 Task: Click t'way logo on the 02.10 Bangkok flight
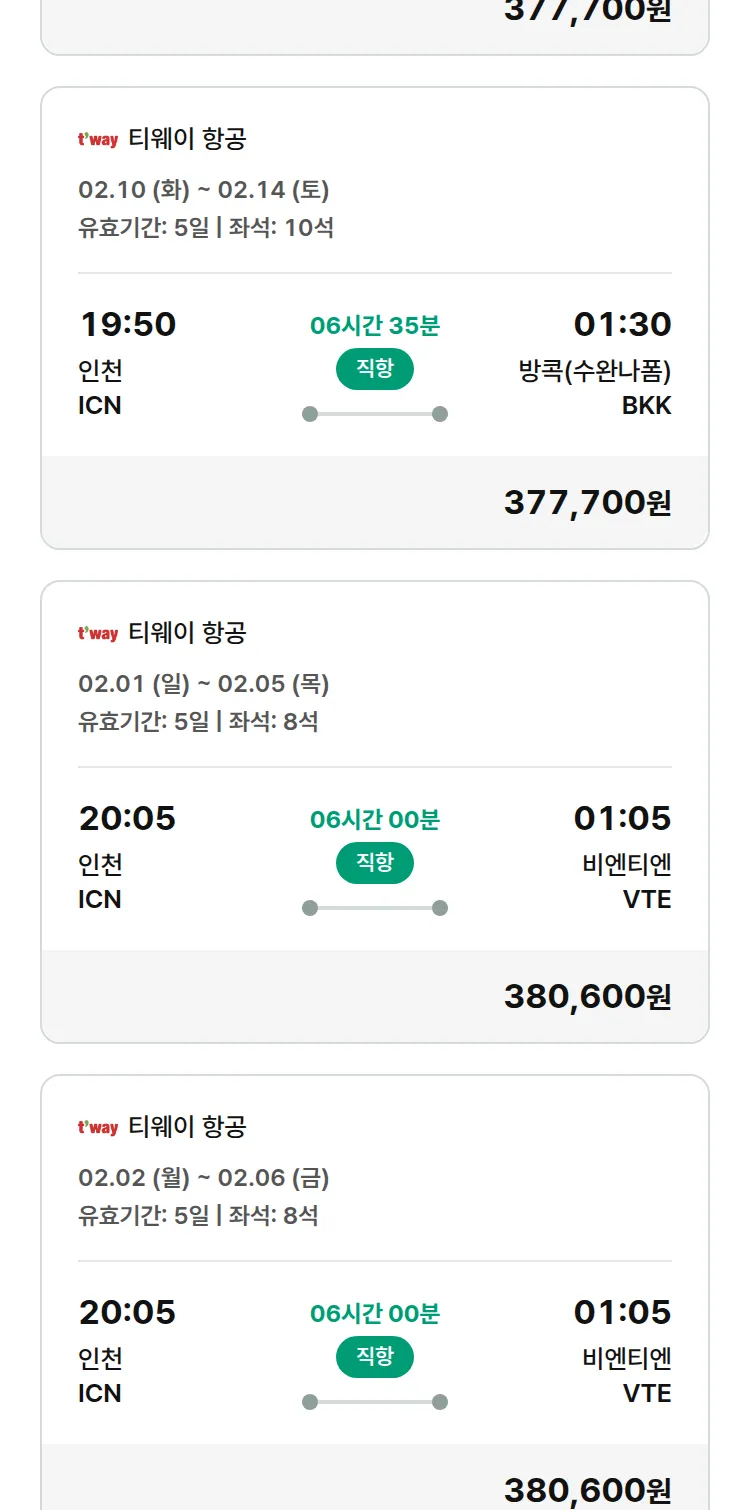(x=98, y=140)
